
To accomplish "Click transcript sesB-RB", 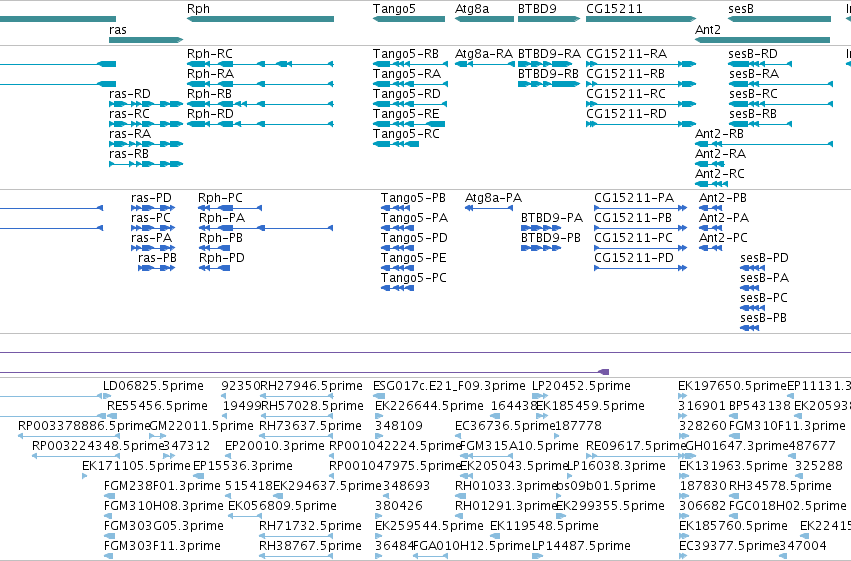I will click(753, 114).
